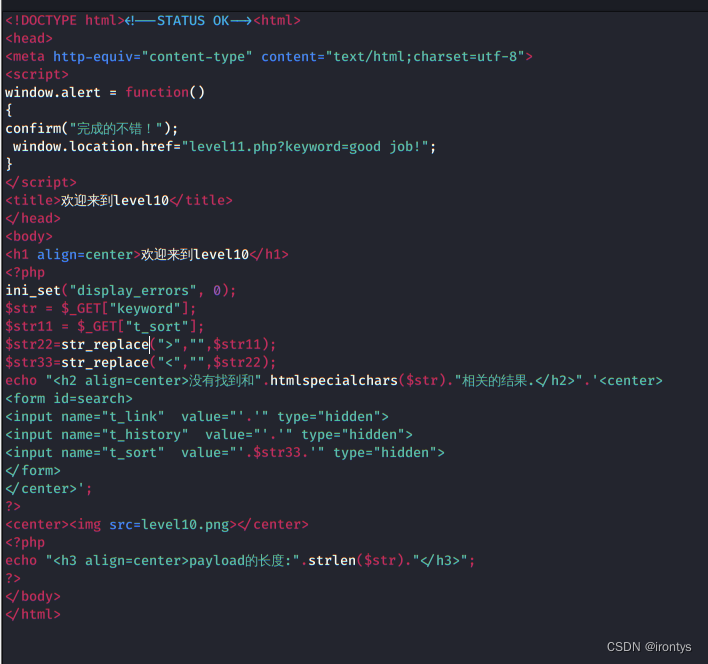The image size is (708, 664).
Task: Click the 'STATUS OK' comment text
Action: point(193,21)
